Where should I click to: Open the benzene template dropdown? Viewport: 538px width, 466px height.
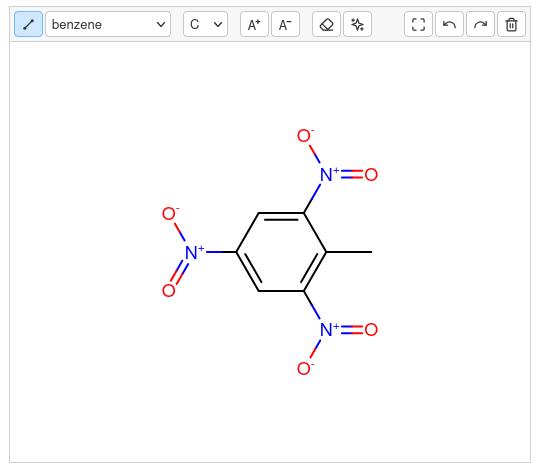click(108, 24)
